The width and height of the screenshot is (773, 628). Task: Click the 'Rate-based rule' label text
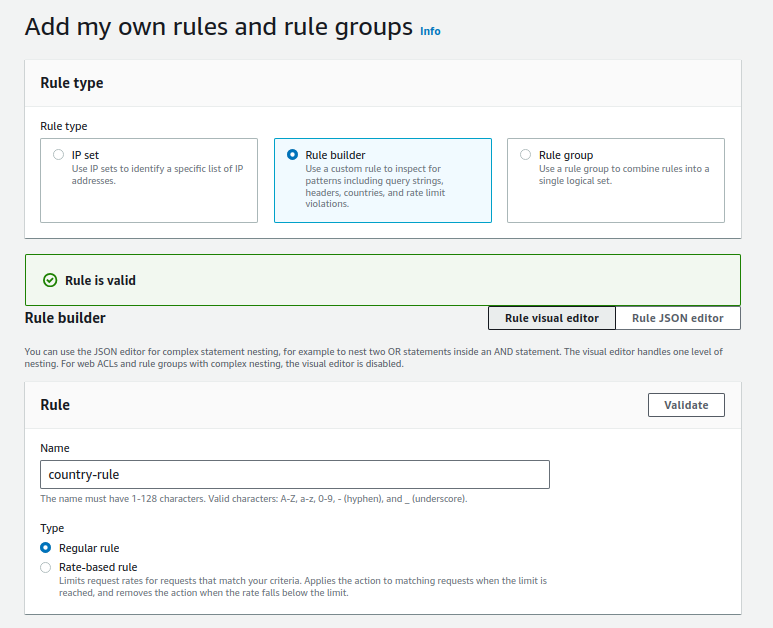tap(98, 567)
